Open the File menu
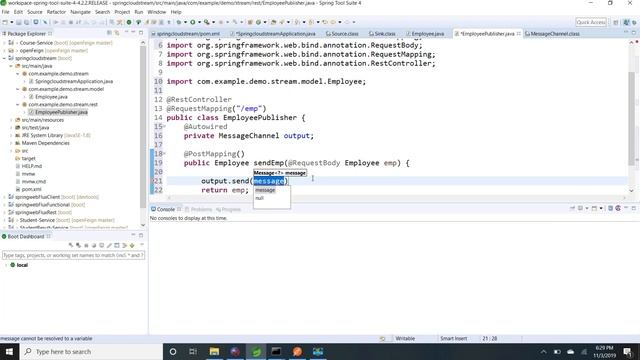Viewport: 640px width, 360px height. pos(6,12)
